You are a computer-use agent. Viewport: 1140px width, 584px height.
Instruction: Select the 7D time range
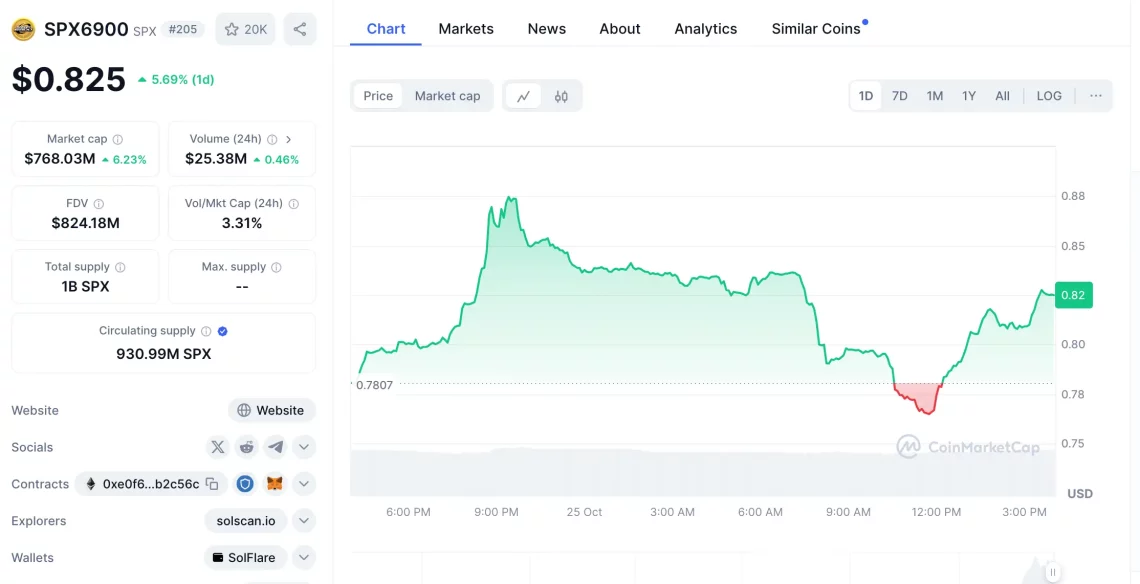(899, 96)
